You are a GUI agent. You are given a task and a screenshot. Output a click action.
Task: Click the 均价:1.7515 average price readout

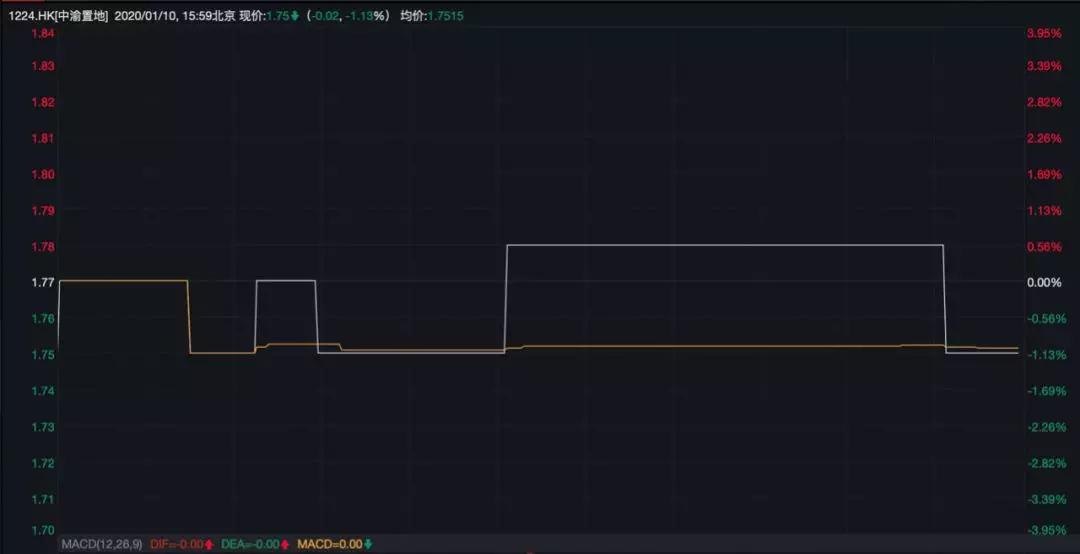pos(431,16)
